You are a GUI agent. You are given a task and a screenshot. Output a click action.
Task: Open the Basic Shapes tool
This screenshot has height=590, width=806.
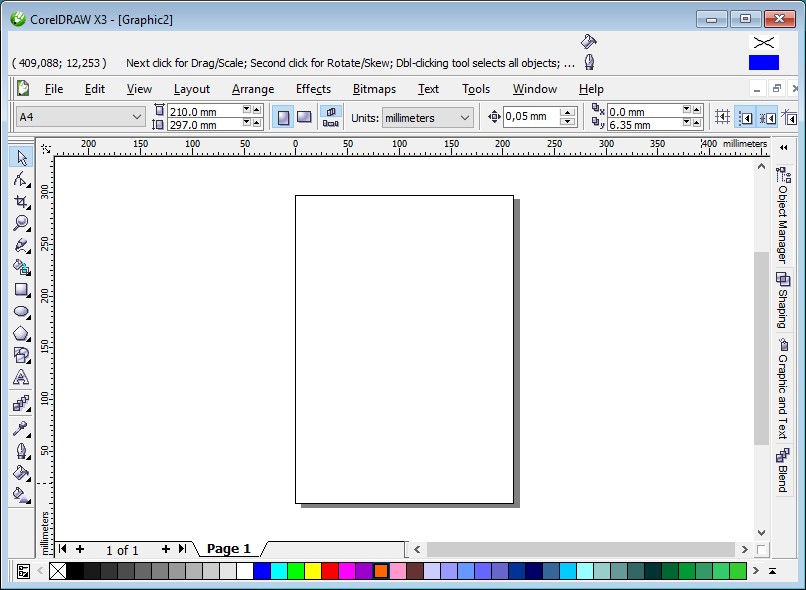coord(21,355)
